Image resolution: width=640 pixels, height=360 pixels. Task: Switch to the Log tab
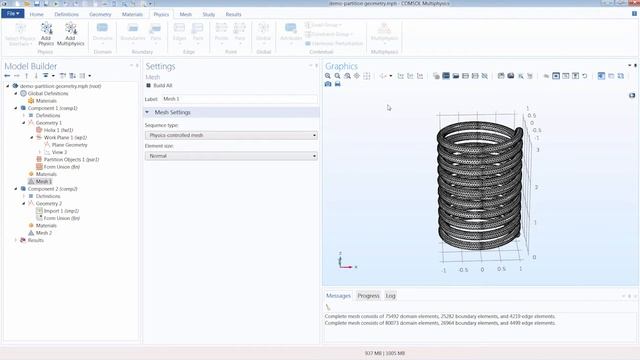tap(391, 296)
